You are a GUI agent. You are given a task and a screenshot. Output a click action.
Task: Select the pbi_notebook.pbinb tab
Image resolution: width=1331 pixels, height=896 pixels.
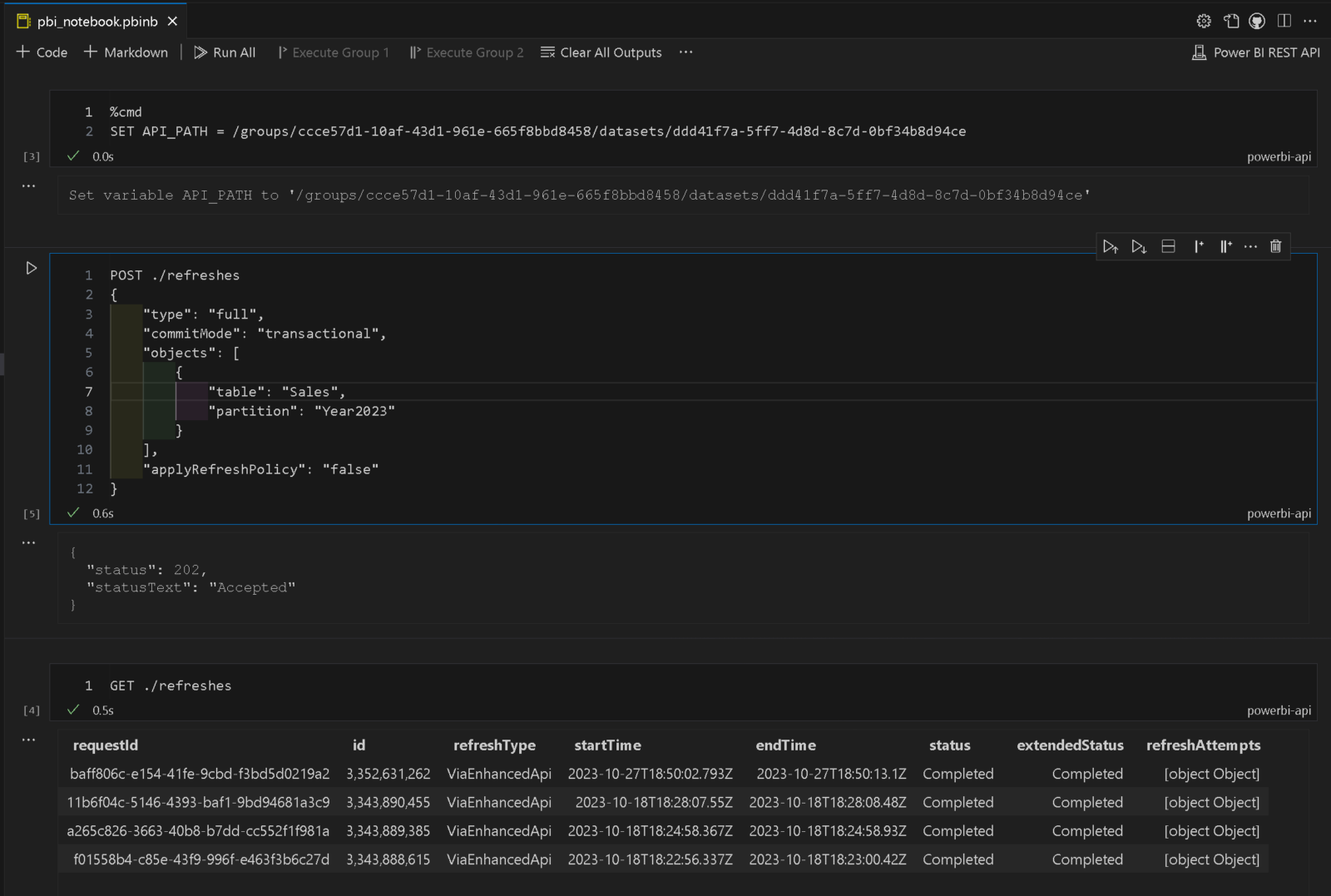[x=96, y=21]
